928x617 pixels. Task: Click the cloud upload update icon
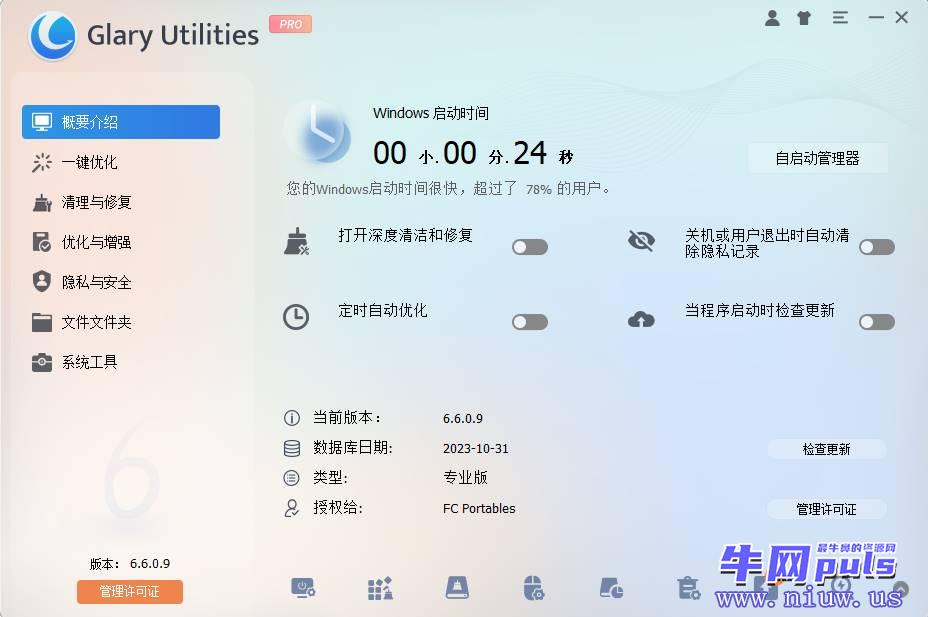tap(641, 319)
